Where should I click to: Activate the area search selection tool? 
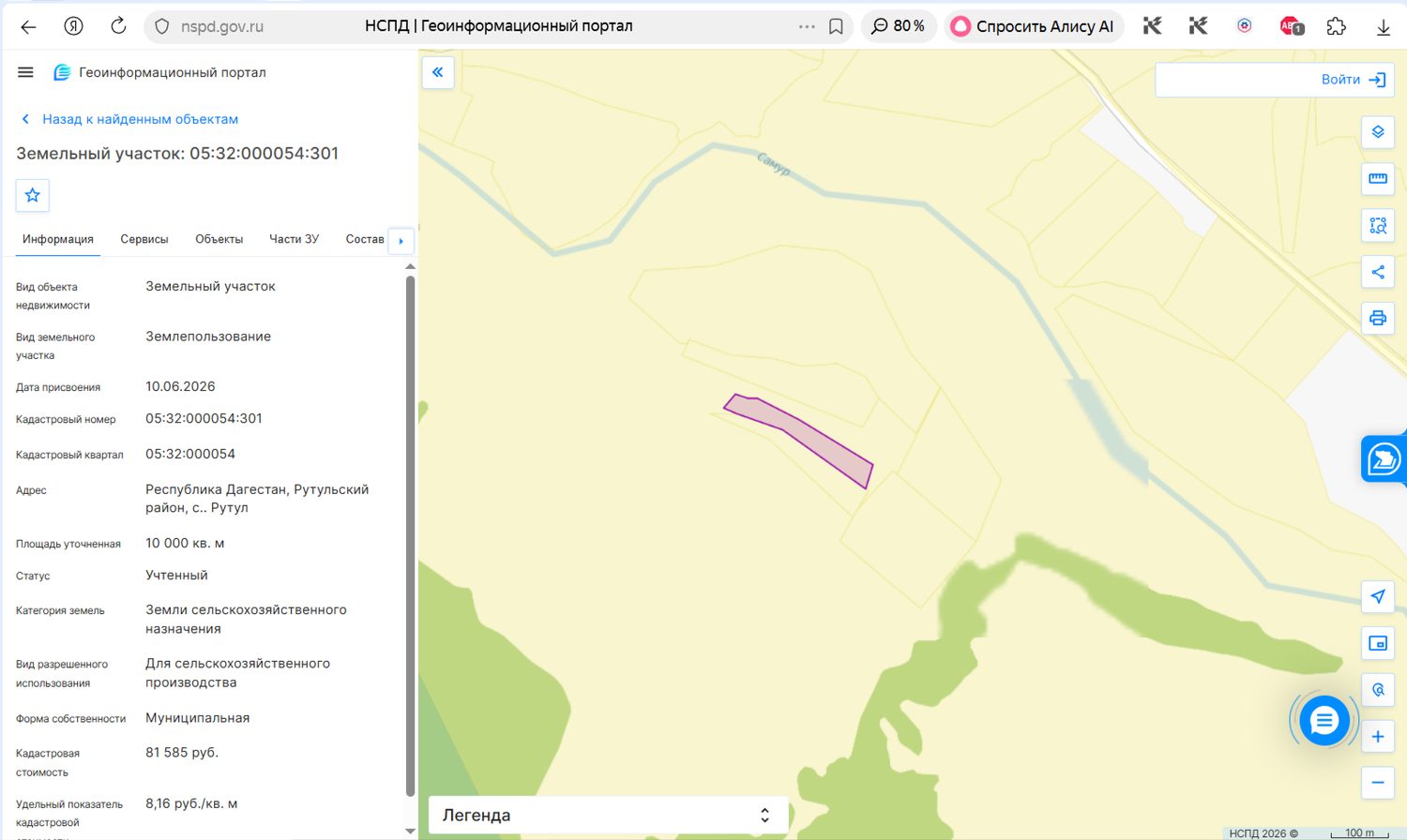1377,225
